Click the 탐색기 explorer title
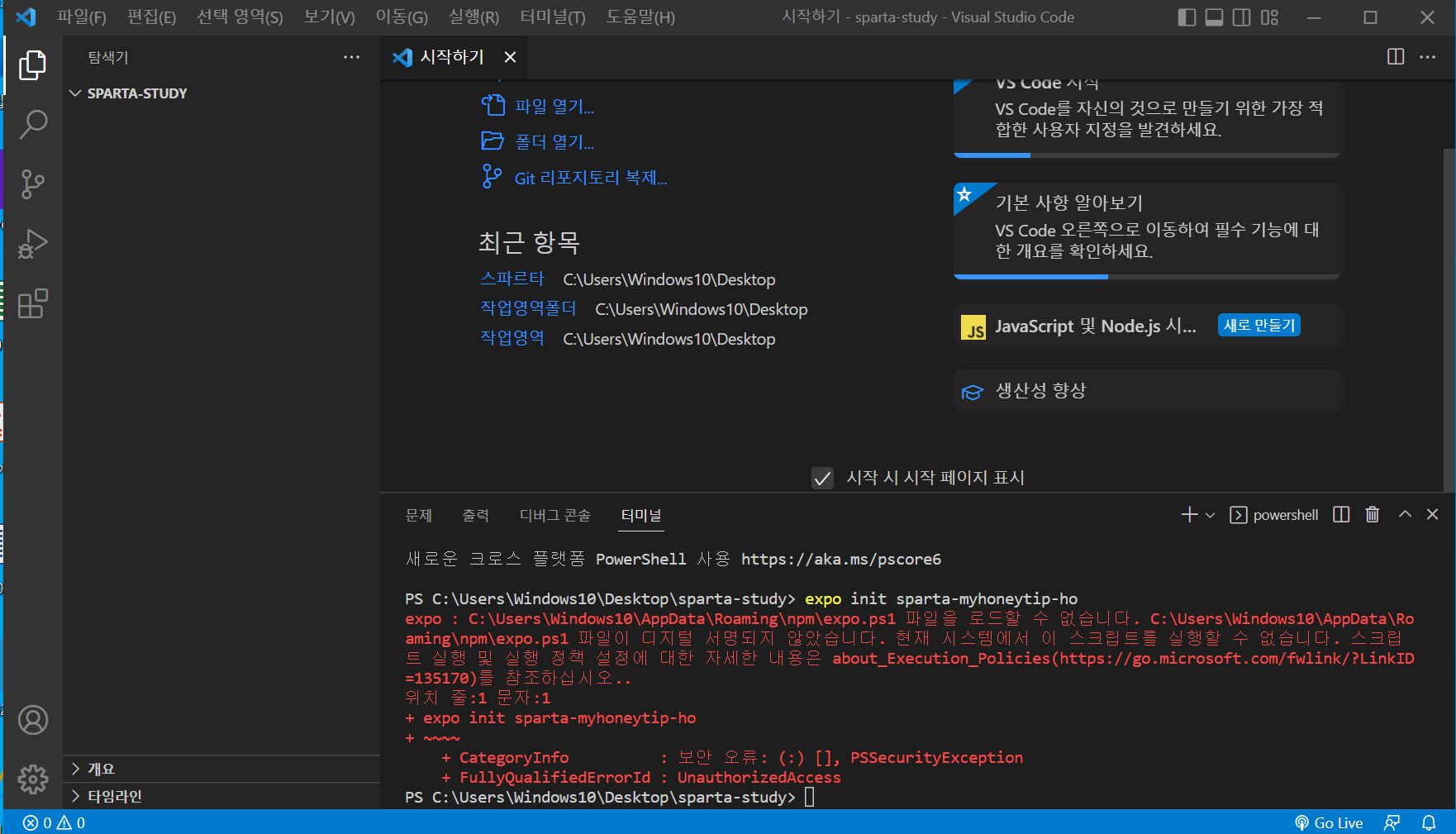1456x834 pixels. tap(108, 57)
